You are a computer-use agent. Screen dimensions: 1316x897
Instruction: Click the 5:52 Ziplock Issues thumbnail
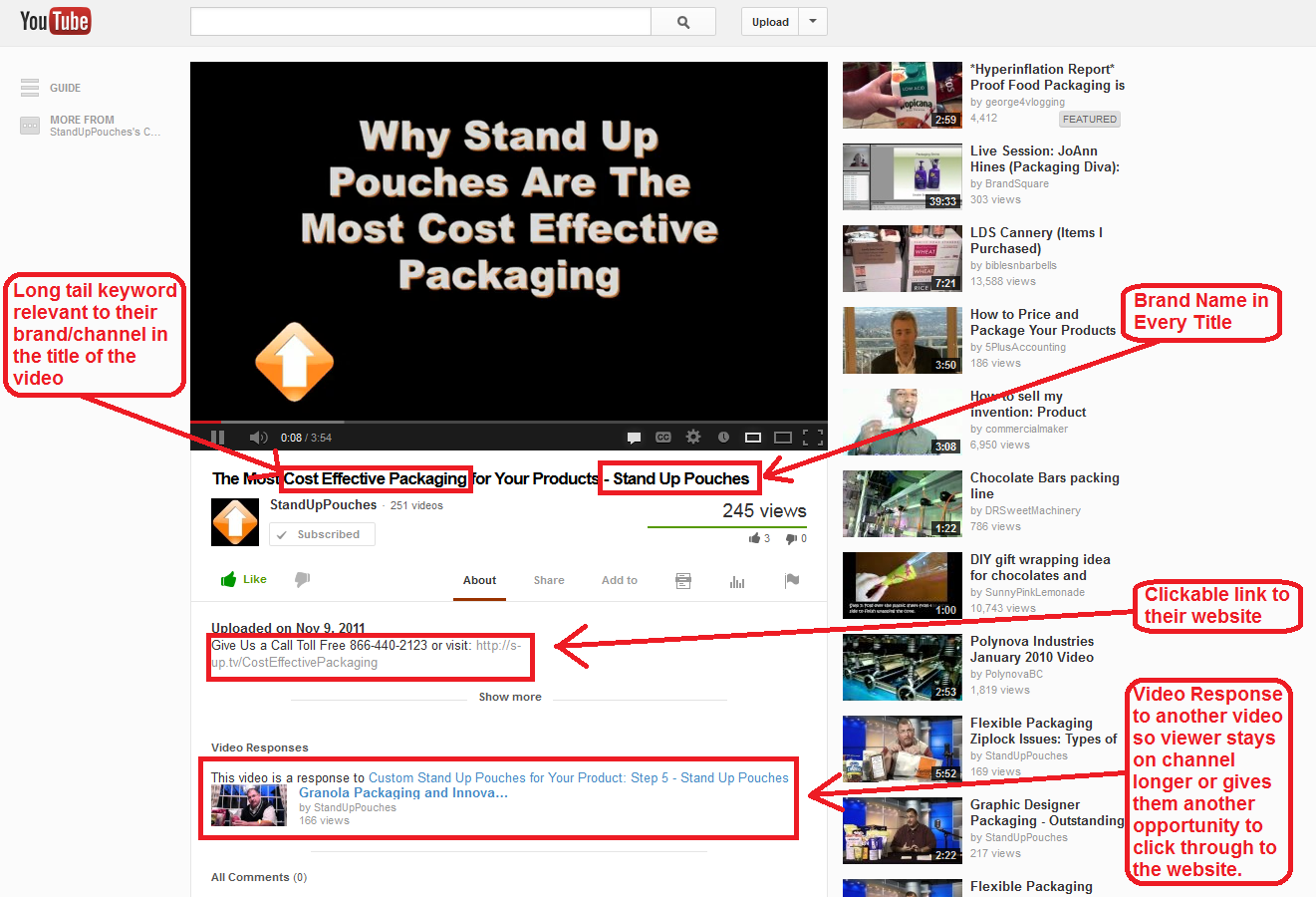(x=902, y=748)
